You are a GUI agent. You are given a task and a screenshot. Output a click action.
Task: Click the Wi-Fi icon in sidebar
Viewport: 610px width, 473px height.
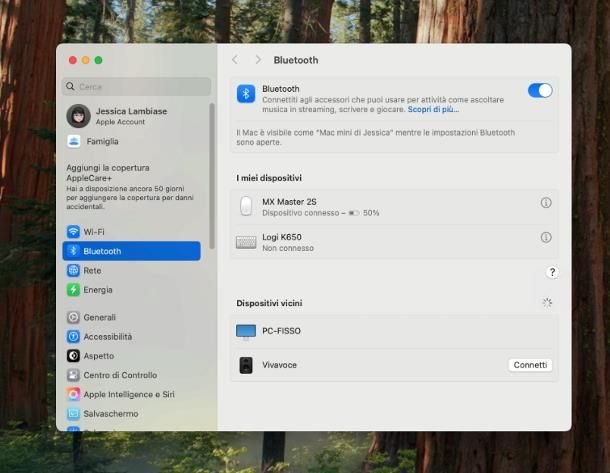pyautogui.click(x=73, y=231)
